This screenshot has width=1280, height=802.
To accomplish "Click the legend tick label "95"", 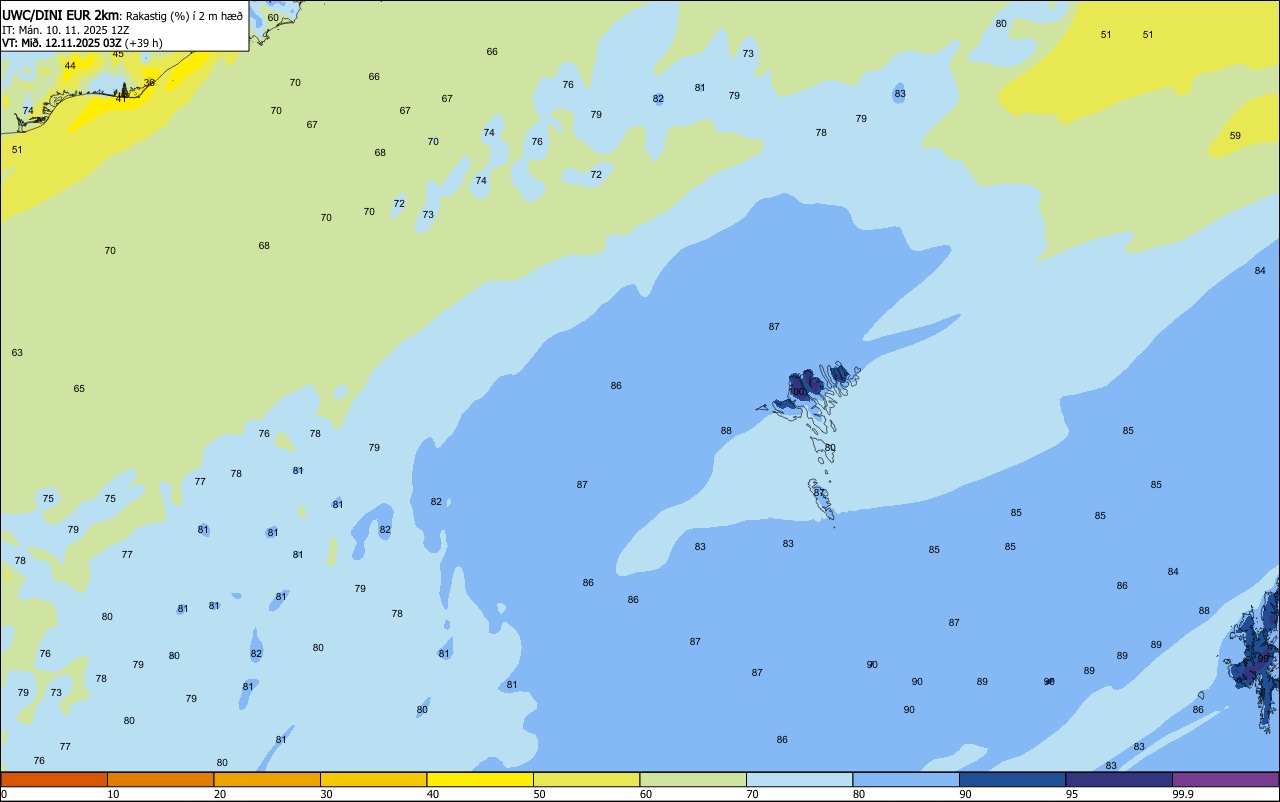I will pyautogui.click(x=1072, y=794).
